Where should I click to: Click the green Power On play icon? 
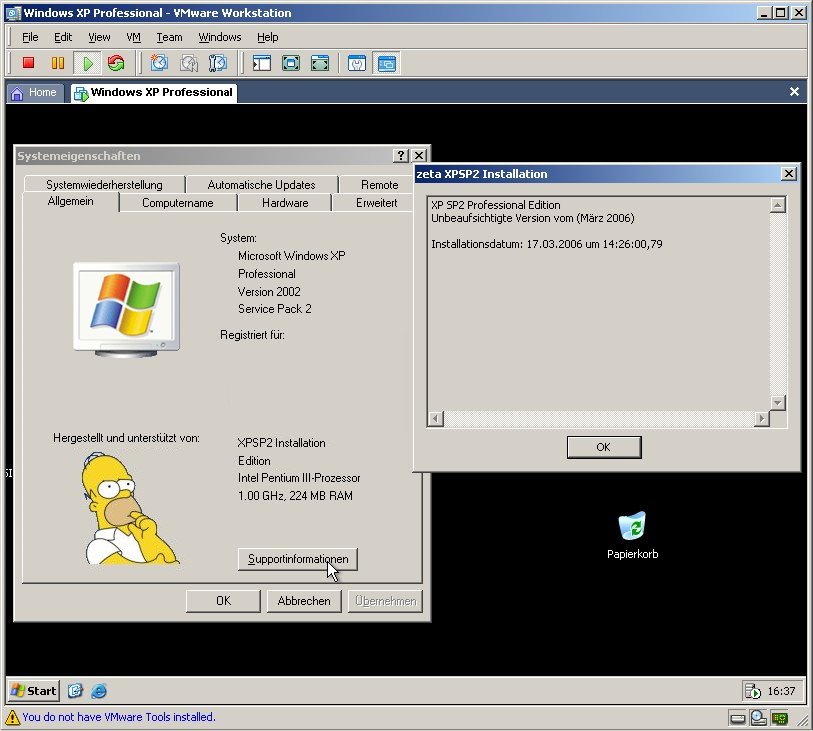coord(88,63)
